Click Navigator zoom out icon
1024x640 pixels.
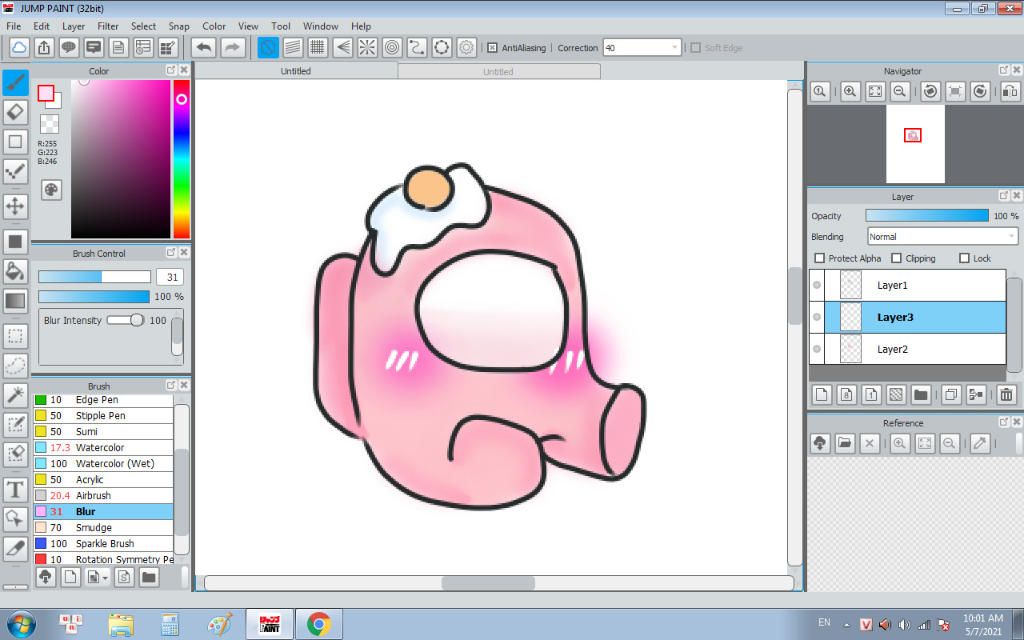pos(899,91)
